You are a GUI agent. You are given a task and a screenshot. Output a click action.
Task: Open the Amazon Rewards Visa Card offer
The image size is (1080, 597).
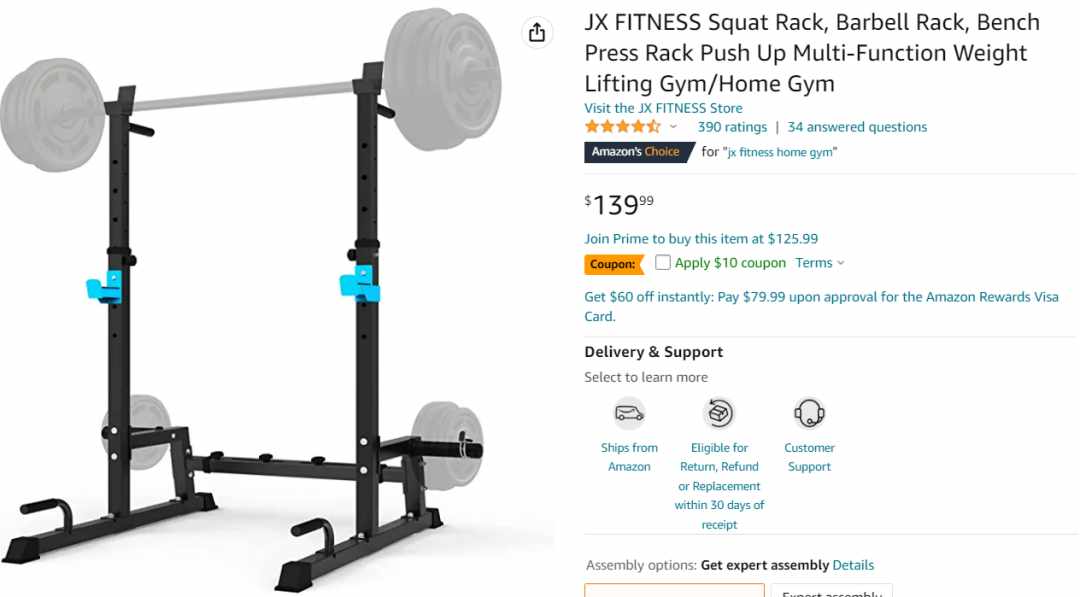[821, 306]
